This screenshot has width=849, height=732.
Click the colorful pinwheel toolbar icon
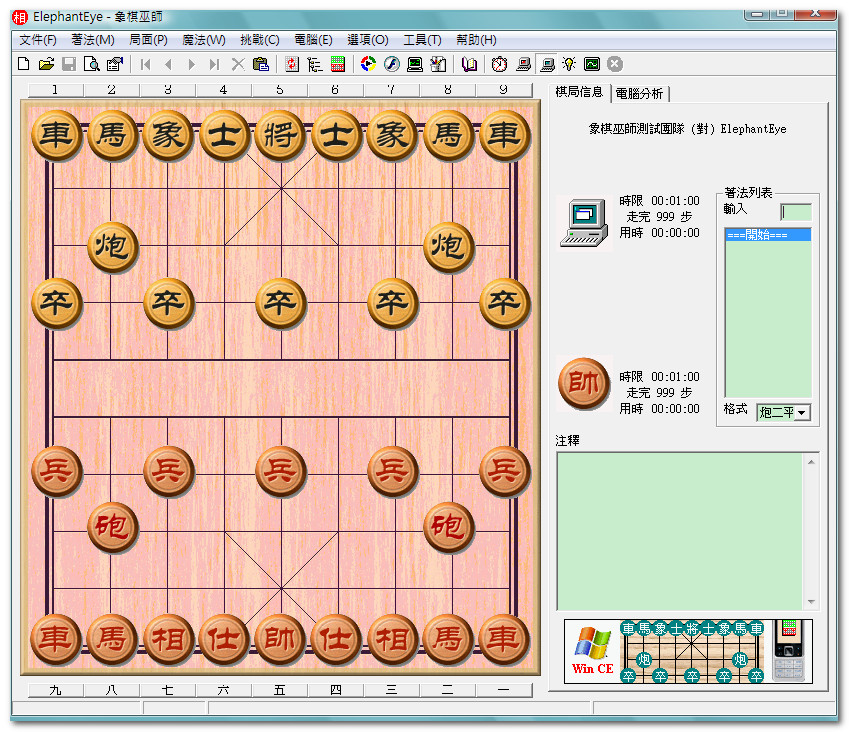[x=368, y=64]
